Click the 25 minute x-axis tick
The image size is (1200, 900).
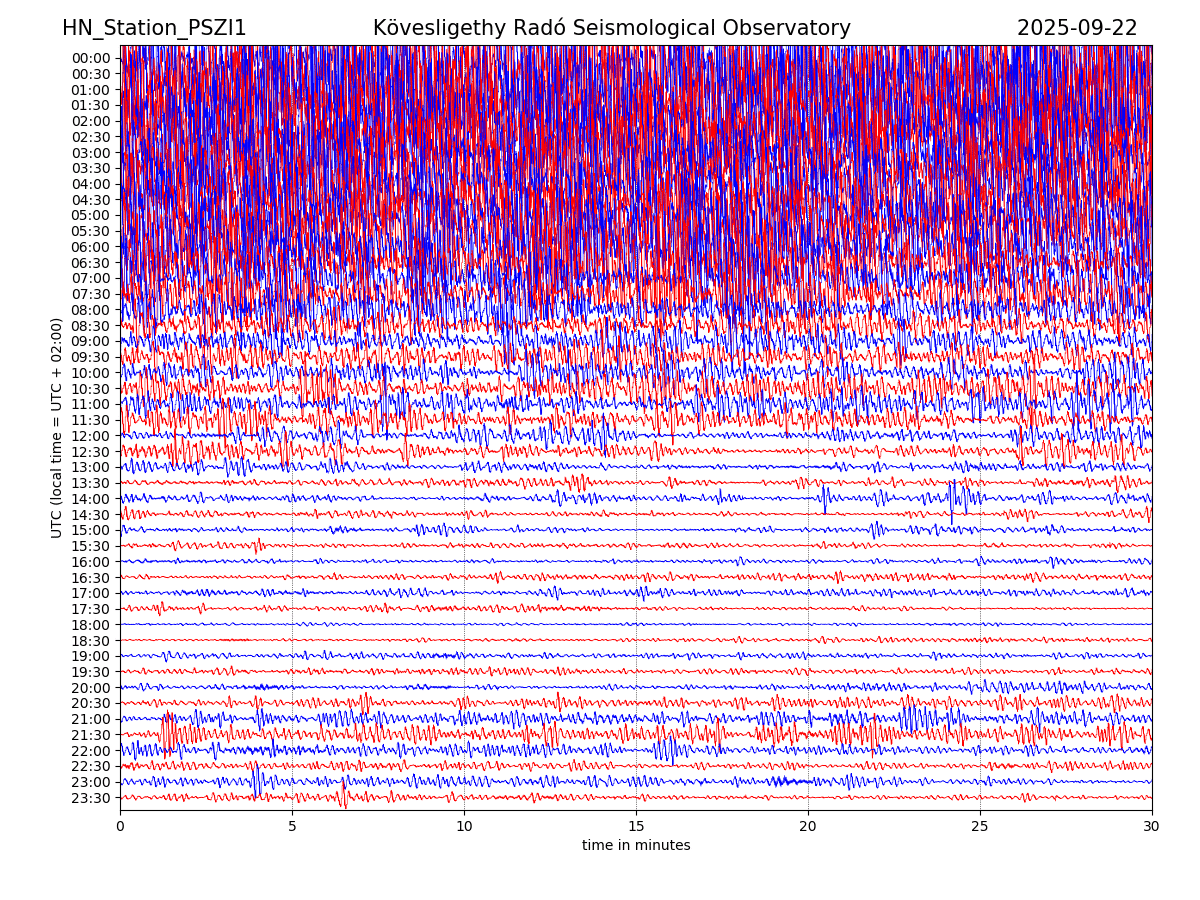tap(980, 826)
